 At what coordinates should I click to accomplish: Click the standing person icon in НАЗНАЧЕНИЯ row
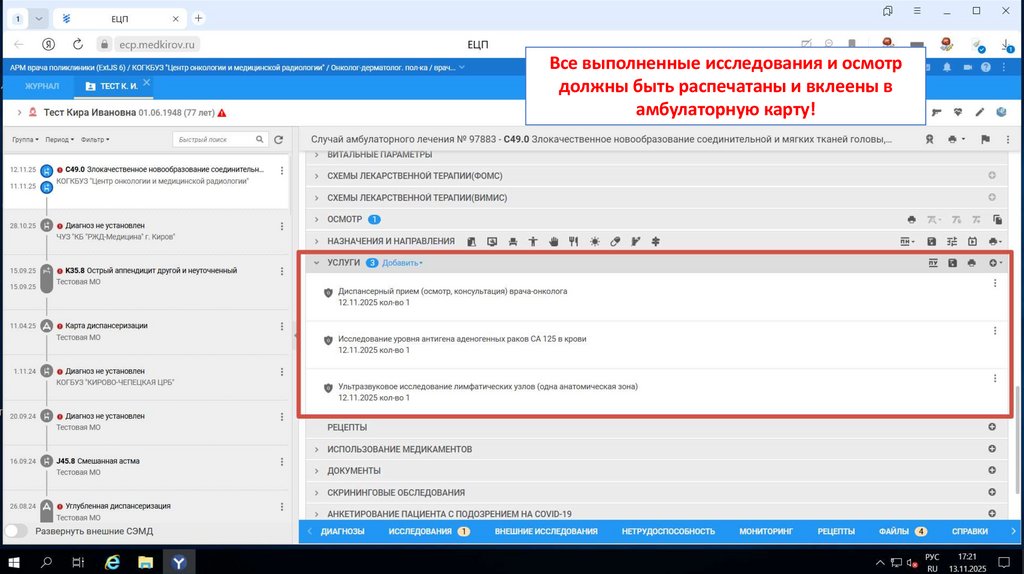pos(533,242)
